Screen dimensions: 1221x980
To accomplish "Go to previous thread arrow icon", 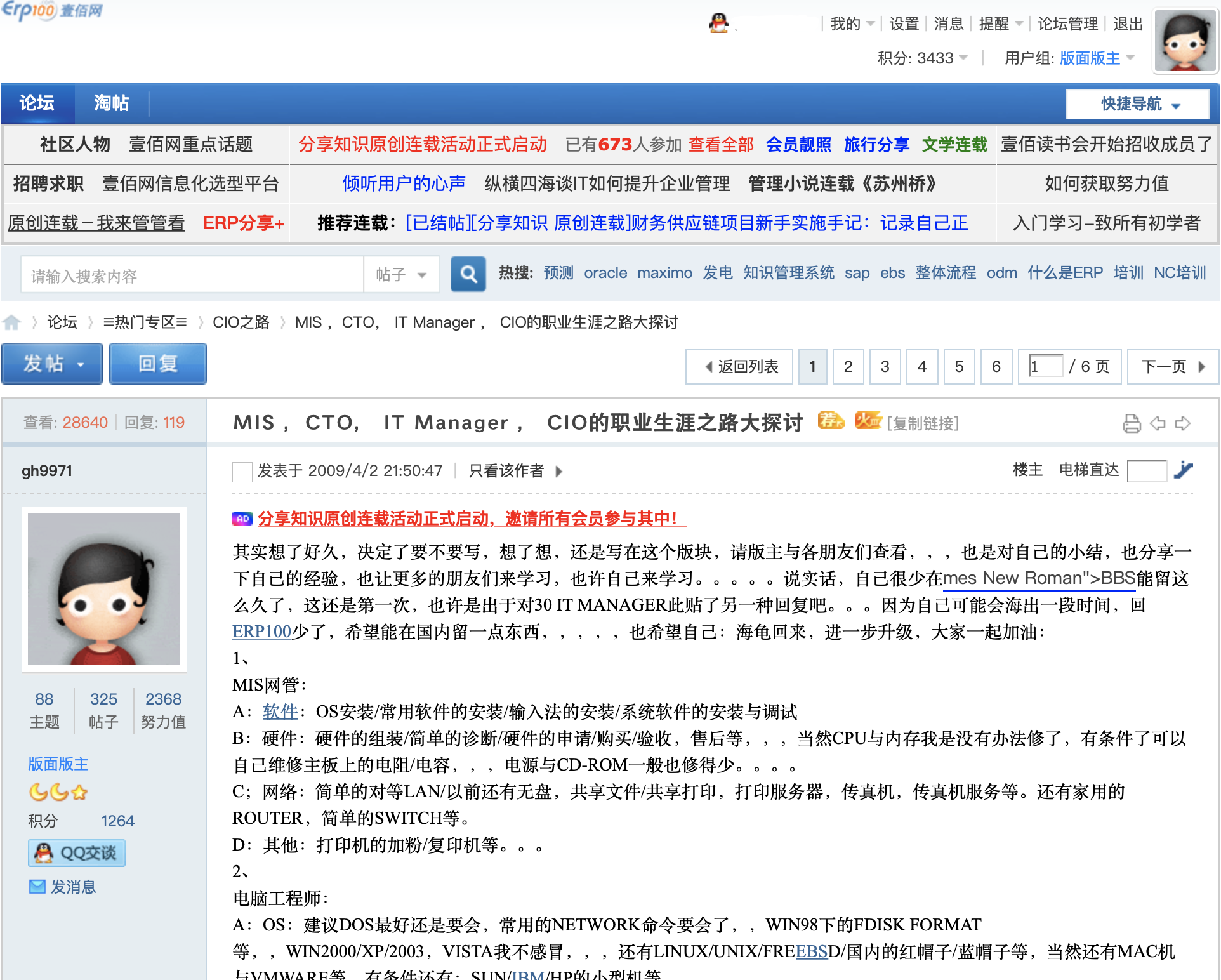I will click(1158, 423).
